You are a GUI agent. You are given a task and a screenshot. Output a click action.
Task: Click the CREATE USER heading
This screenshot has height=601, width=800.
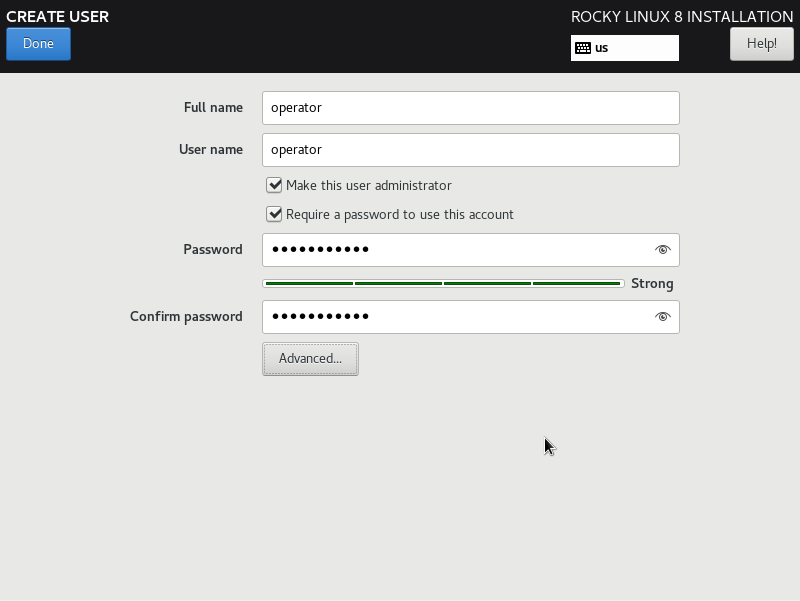point(58,17)
